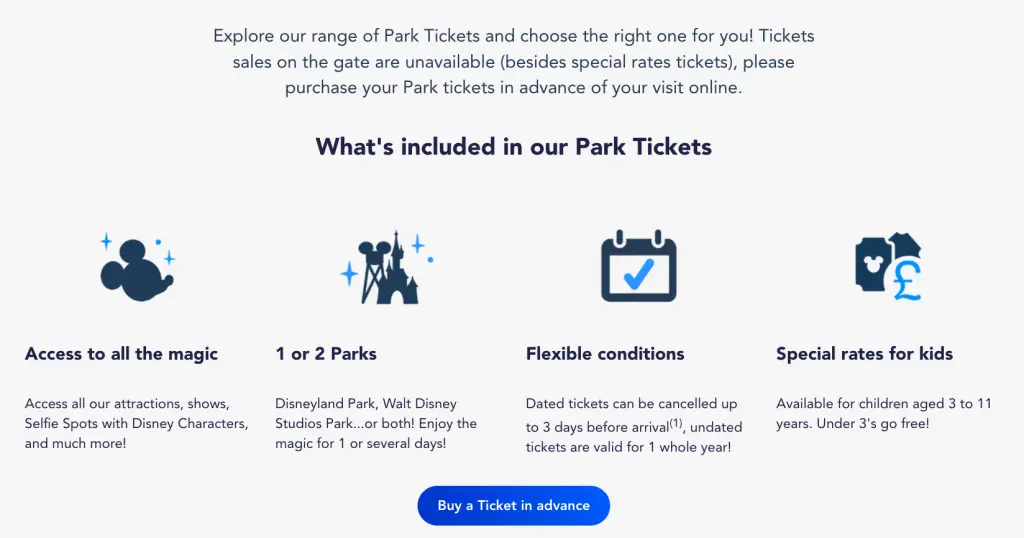The image size is (1024, 538).
Task: Click the dated tickets cancellation description text
Action: [x=634, y=425]
